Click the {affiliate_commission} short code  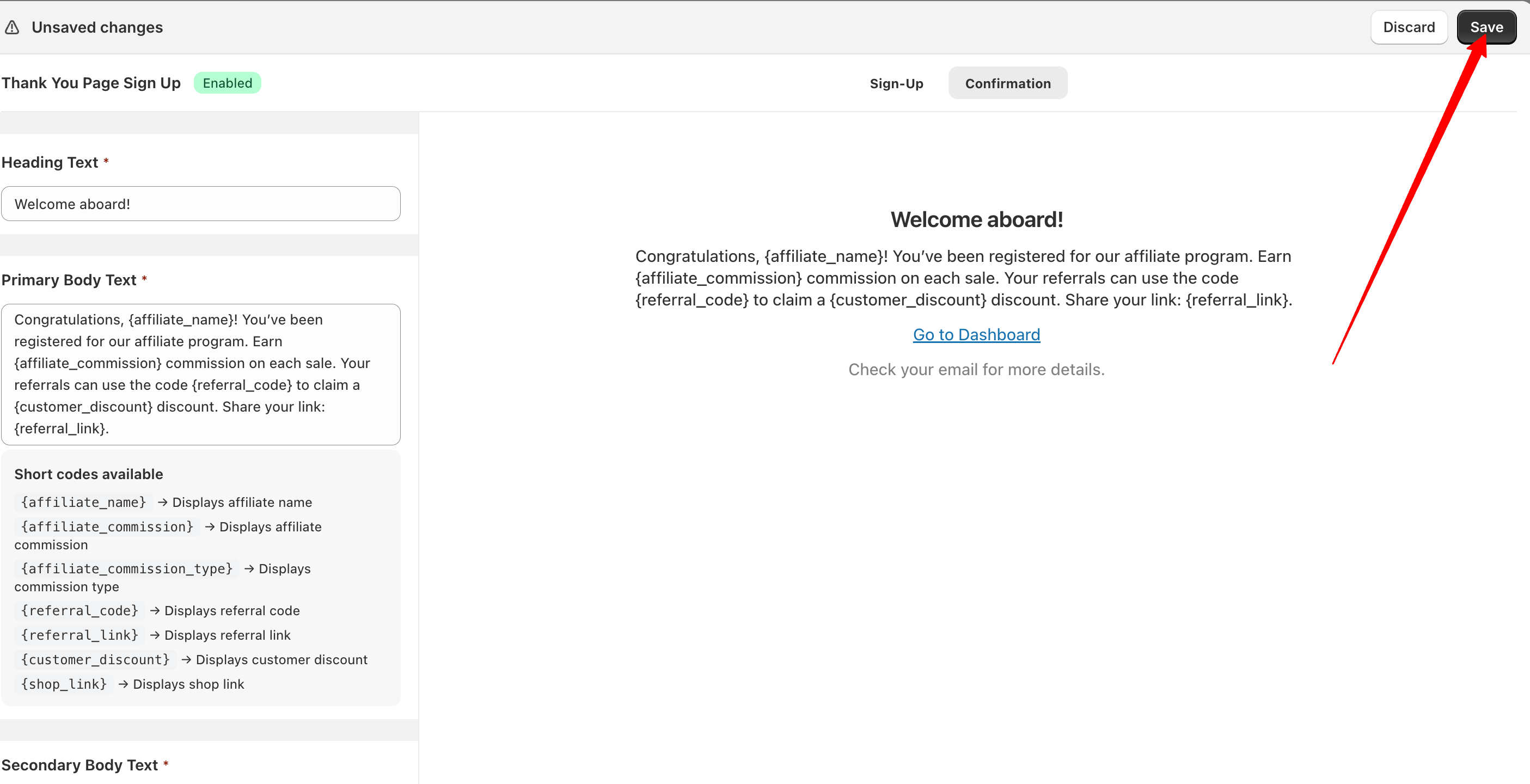click(x=107, y=527)
